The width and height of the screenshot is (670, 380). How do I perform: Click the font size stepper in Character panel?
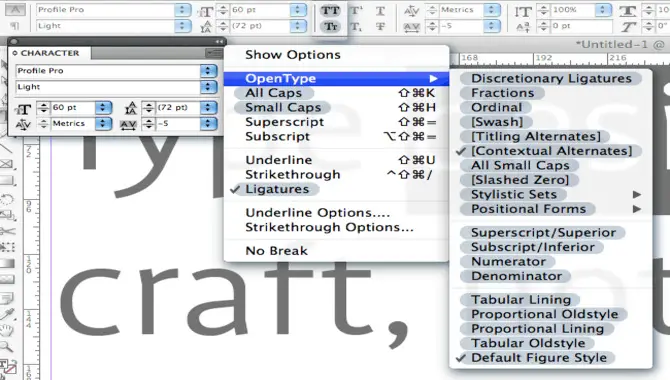(x=44, y=108)
